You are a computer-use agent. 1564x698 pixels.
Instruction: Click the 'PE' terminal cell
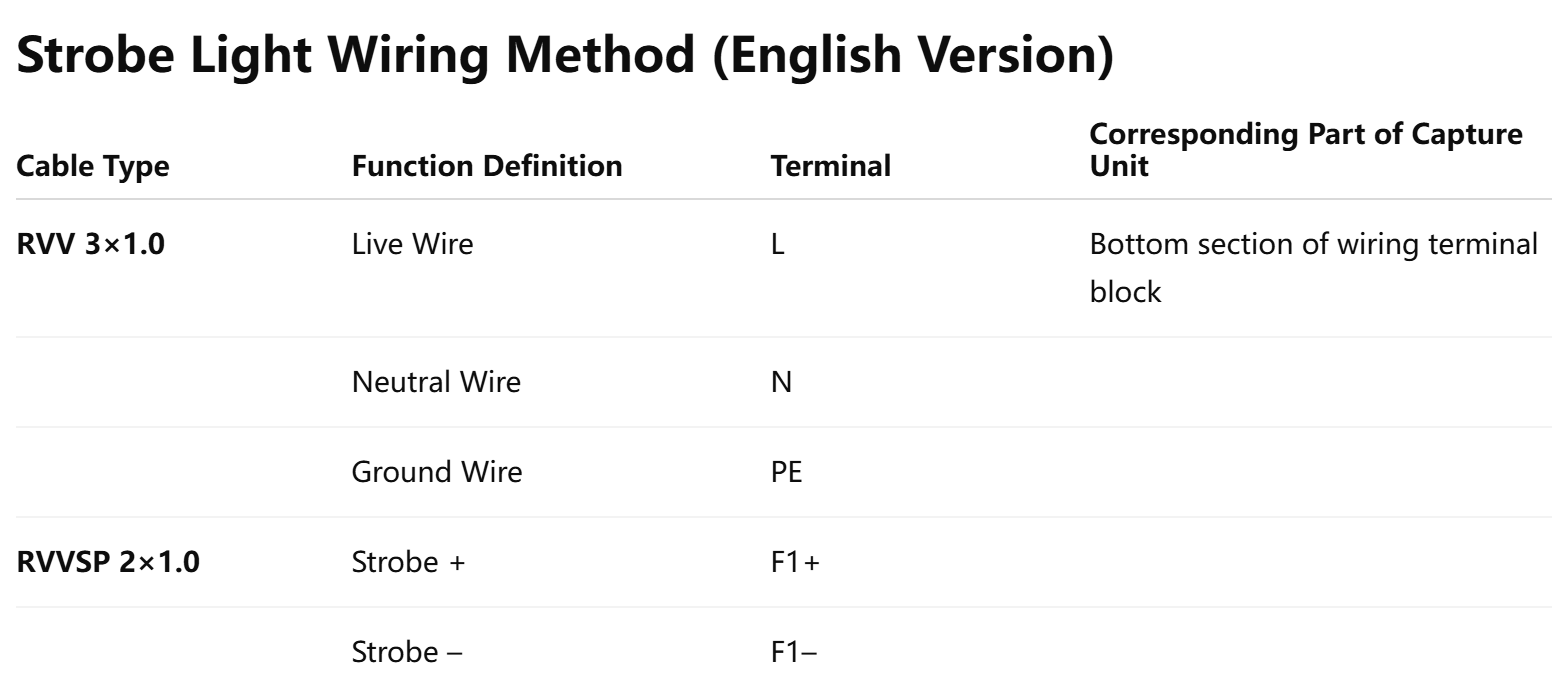coord(786,472)
